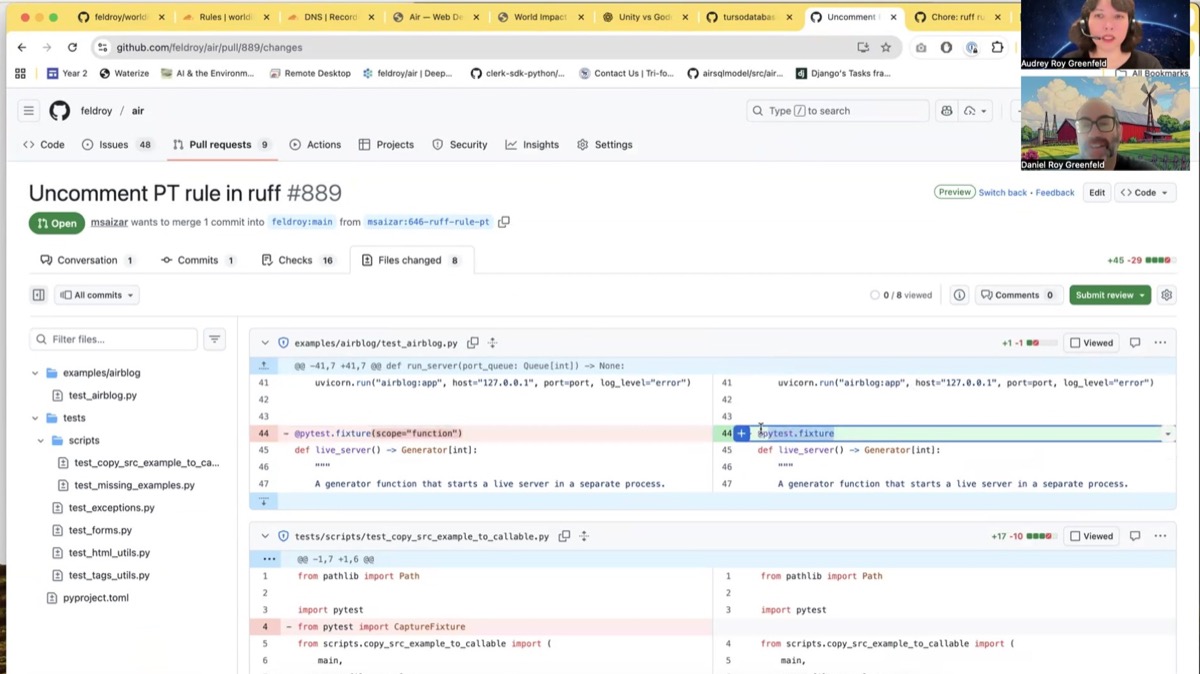Click the Feedback link near Preview
Viewport: 1200px width, 674px height.
point(1054,192)
